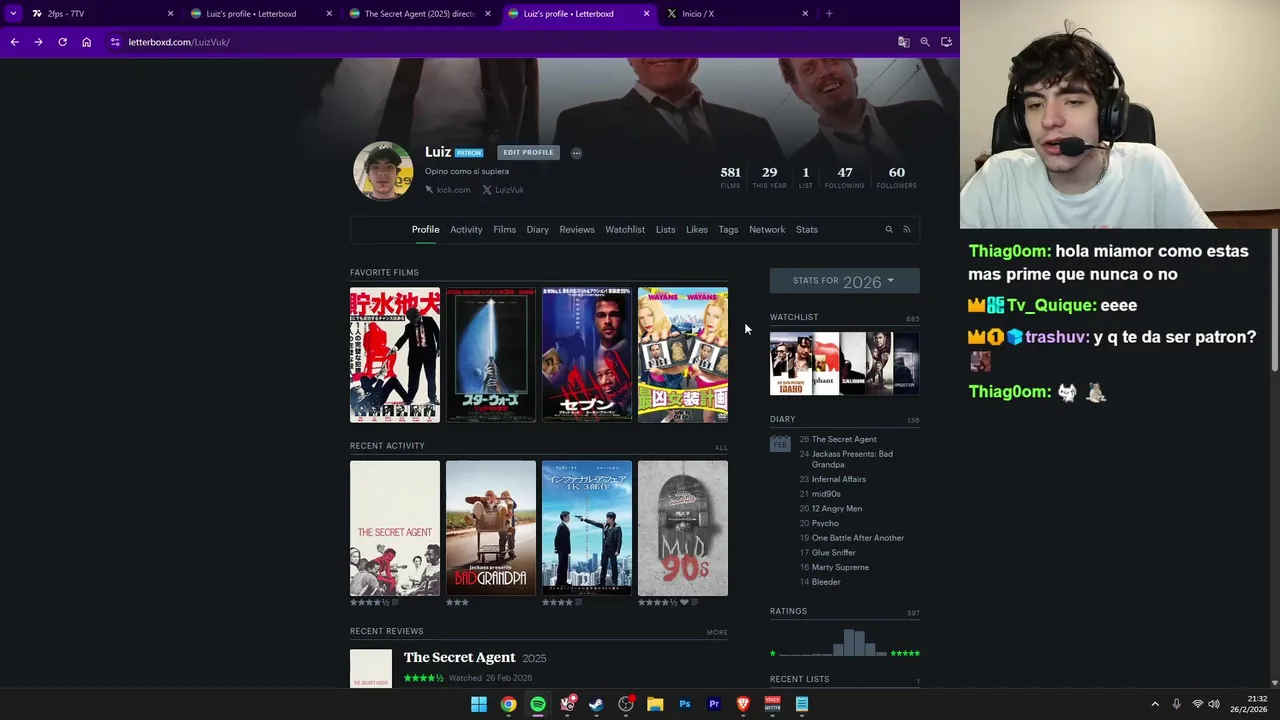Image resolution: width=1280 pixels, height=720 pixels.
Task: Open the Bad Grandpa recent activity poster
Action: [x=491, y=528]
